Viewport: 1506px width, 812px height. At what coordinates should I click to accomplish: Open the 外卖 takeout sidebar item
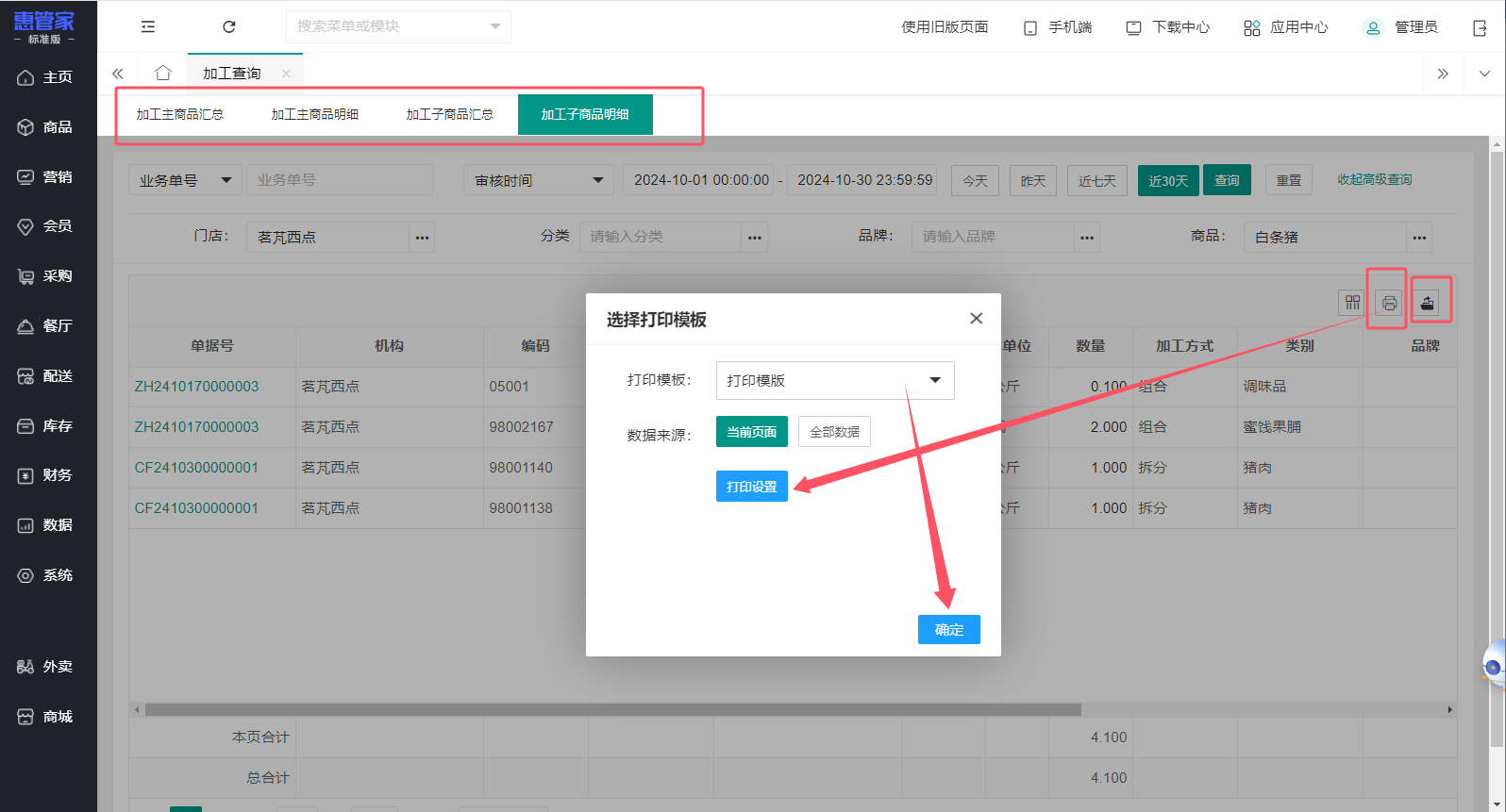pyautogui.click(x=45, y=667)
